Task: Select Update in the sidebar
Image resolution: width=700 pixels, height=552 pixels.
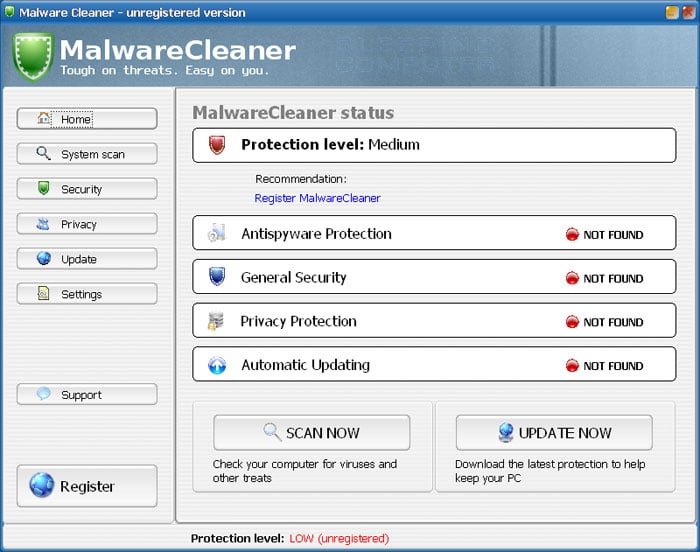Action: 87,259
